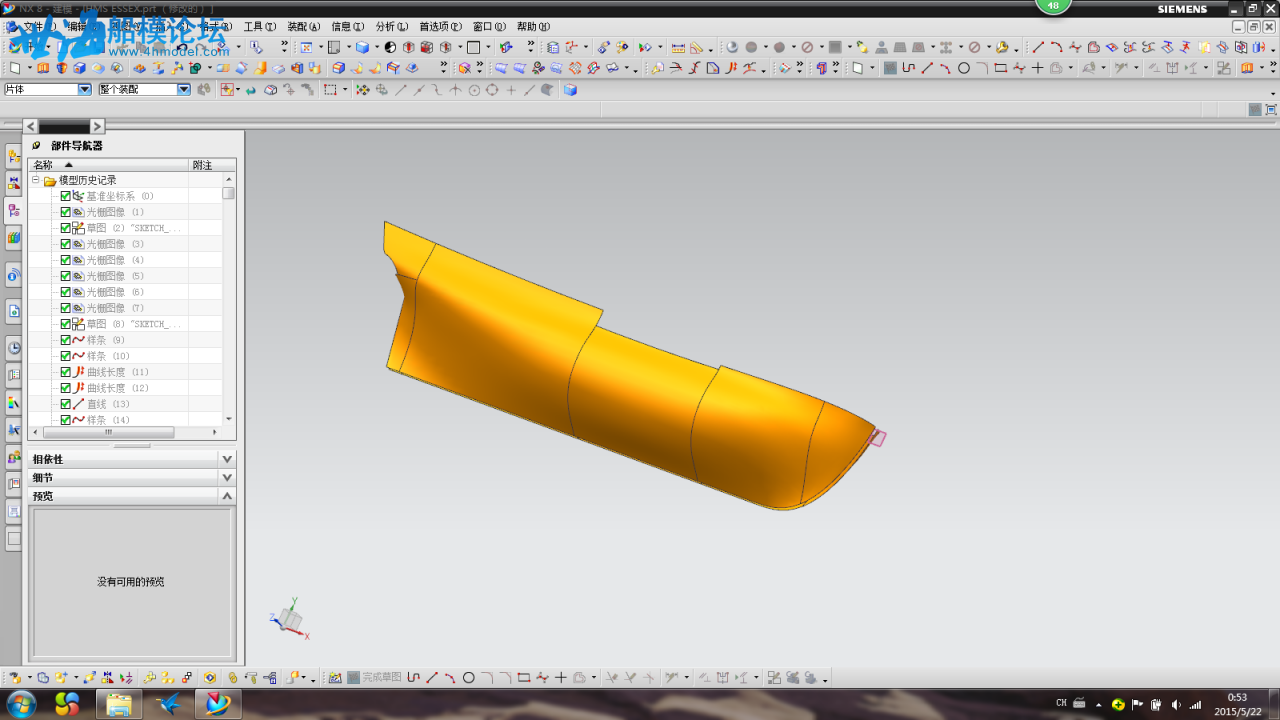1280x720 pixels.
Task: Click the forward arrow above the navigator
Action: tap(97, 126)
